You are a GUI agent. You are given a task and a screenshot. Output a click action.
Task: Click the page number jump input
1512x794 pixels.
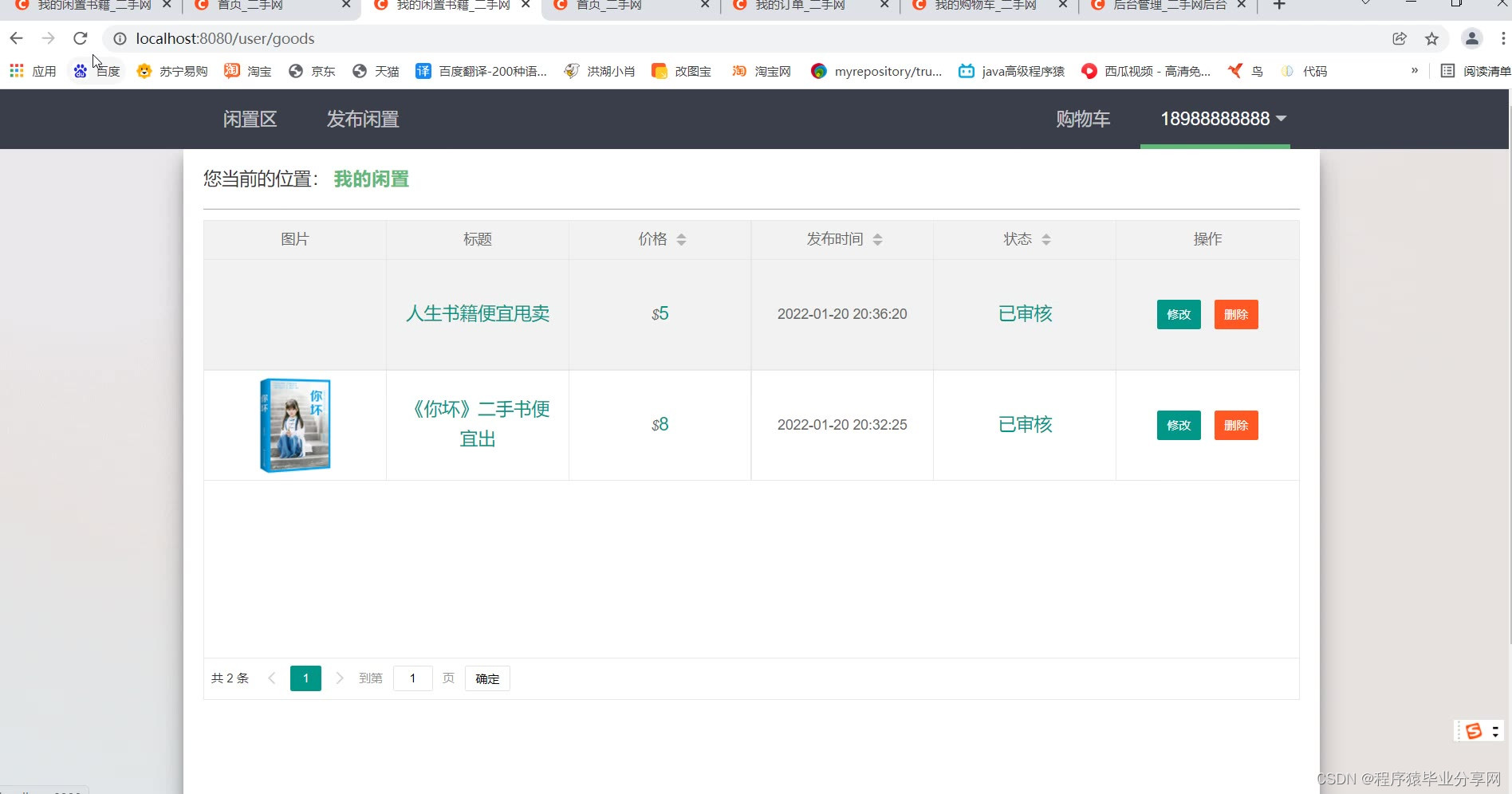(413, 678)
